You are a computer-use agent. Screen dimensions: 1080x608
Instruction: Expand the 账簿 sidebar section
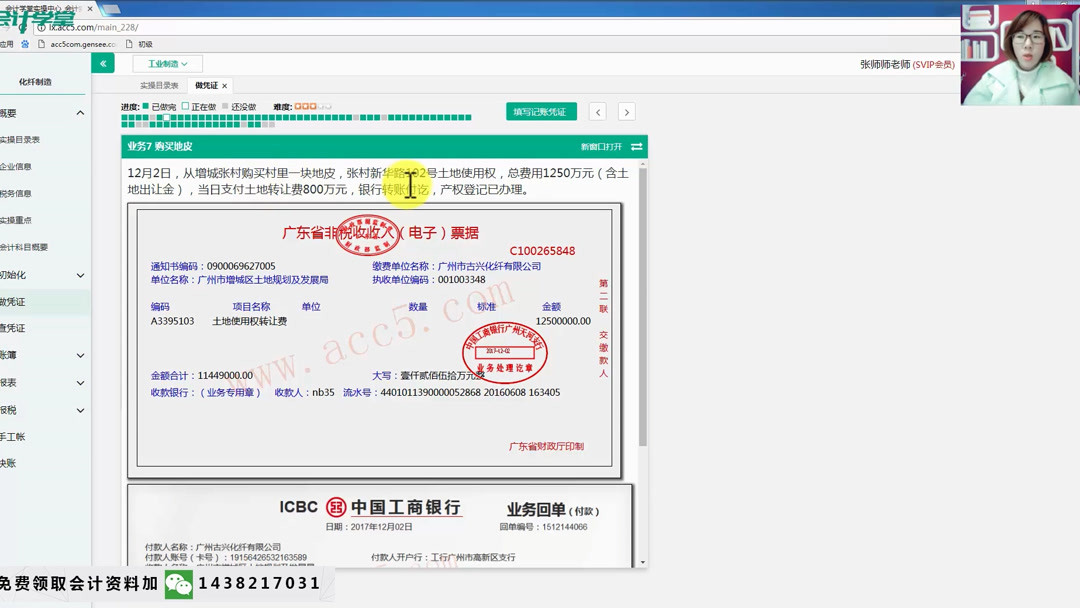pos(28,355)
